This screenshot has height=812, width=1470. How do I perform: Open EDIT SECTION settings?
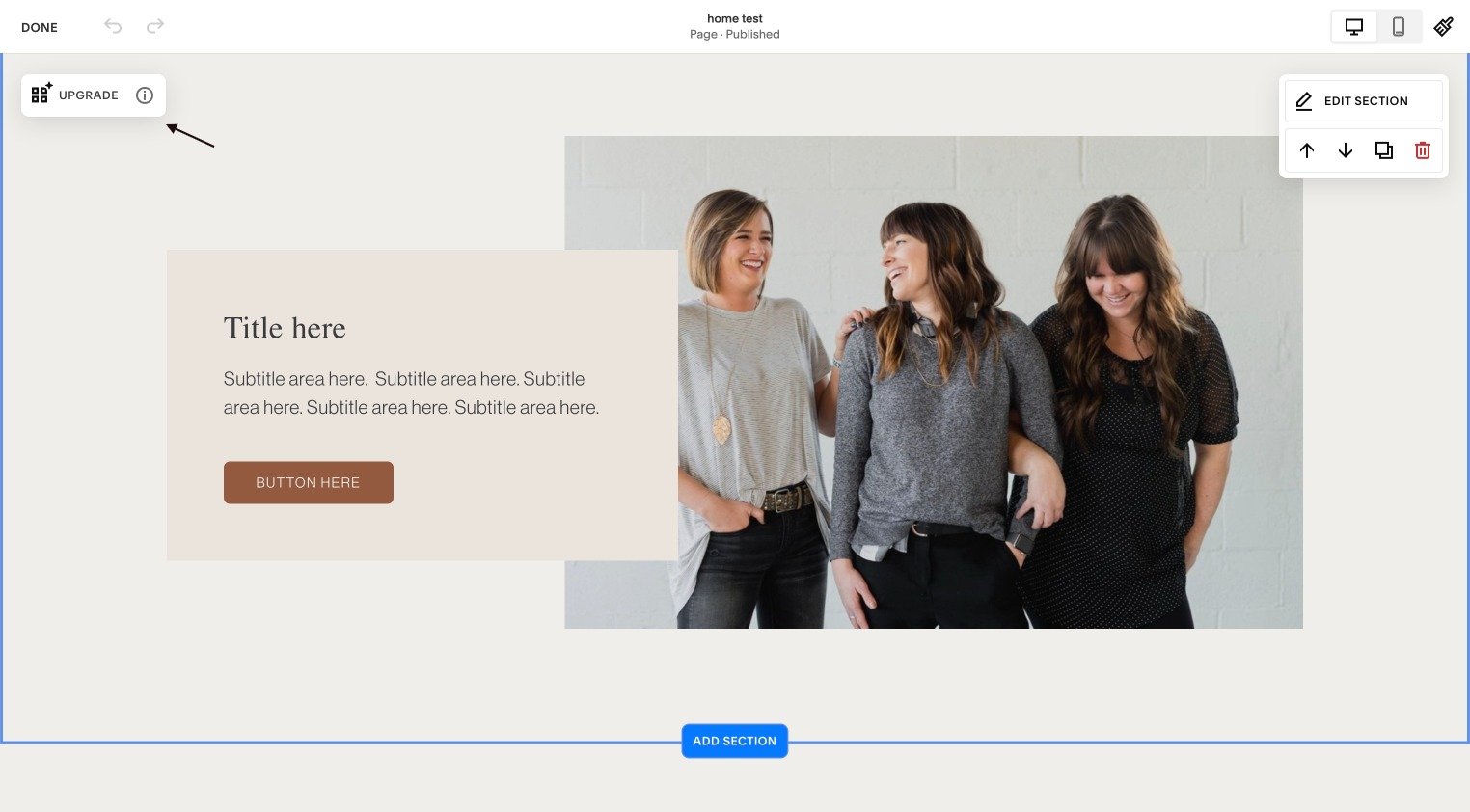click(x=1364, y=101)
